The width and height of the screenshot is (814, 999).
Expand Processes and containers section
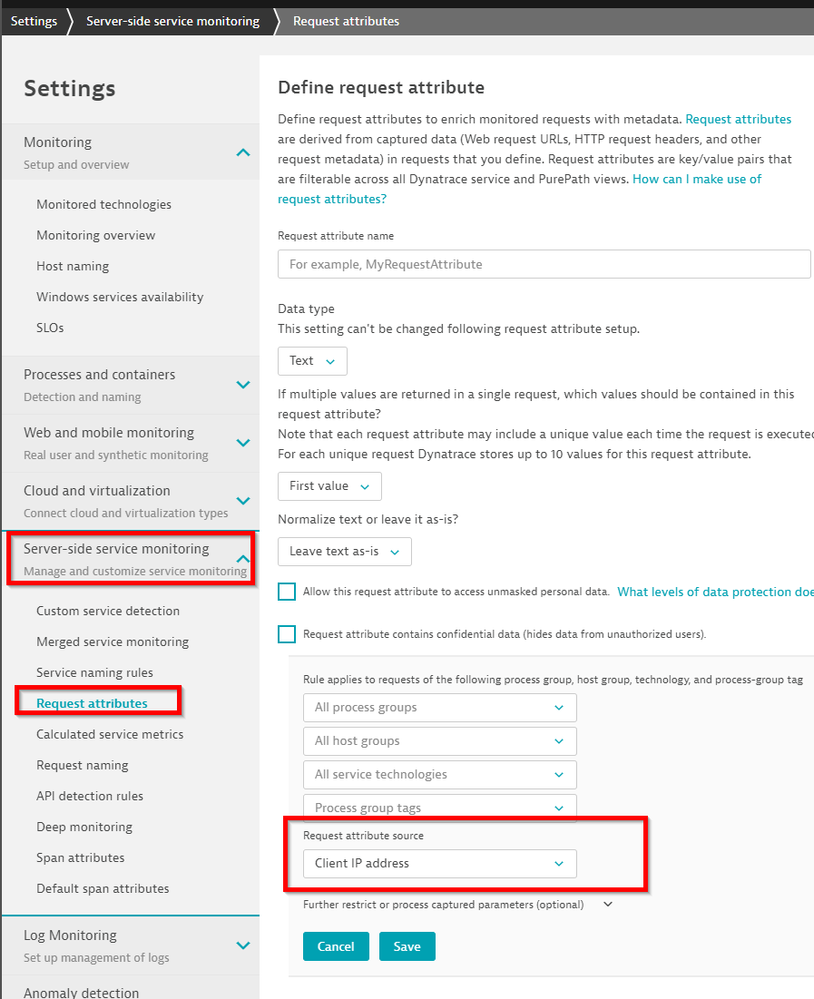point(242,384)
